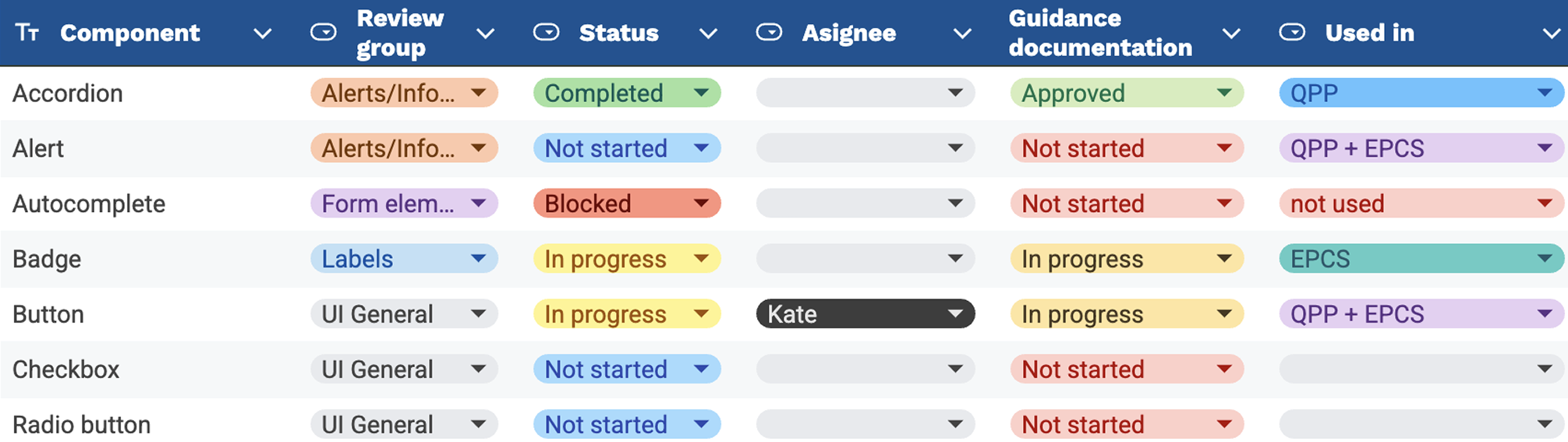Open the 'not used' chip for Autocomplete
Image resolution: width=1568 pixels, height=442 pixels.
[1421, 204]
